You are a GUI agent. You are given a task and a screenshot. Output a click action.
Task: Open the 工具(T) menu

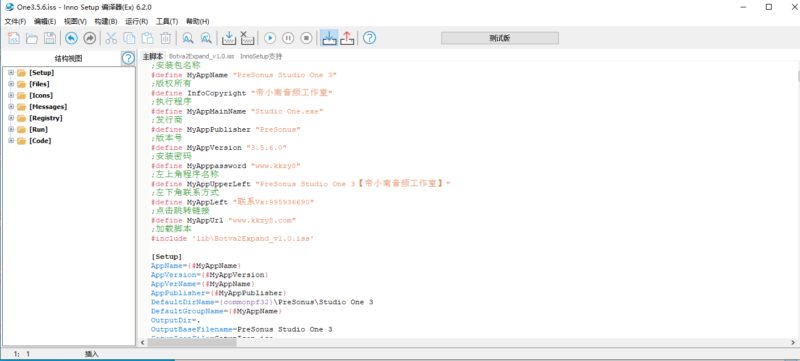167,21
